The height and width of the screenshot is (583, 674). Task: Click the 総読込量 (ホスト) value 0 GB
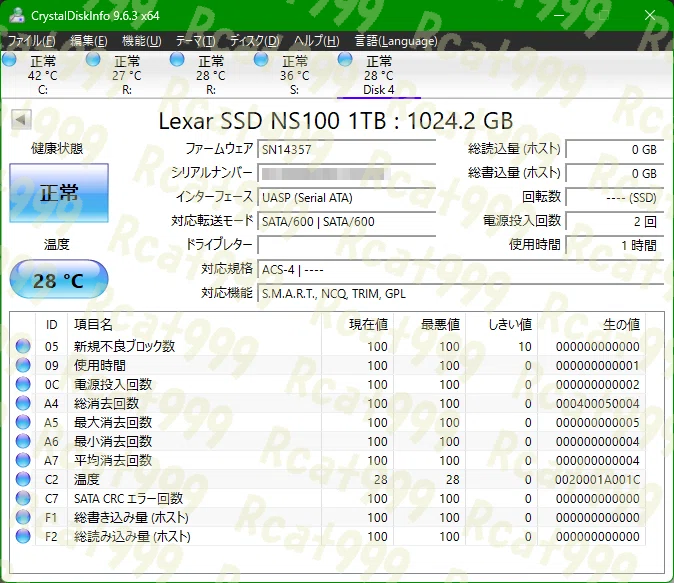click(615, 149)
